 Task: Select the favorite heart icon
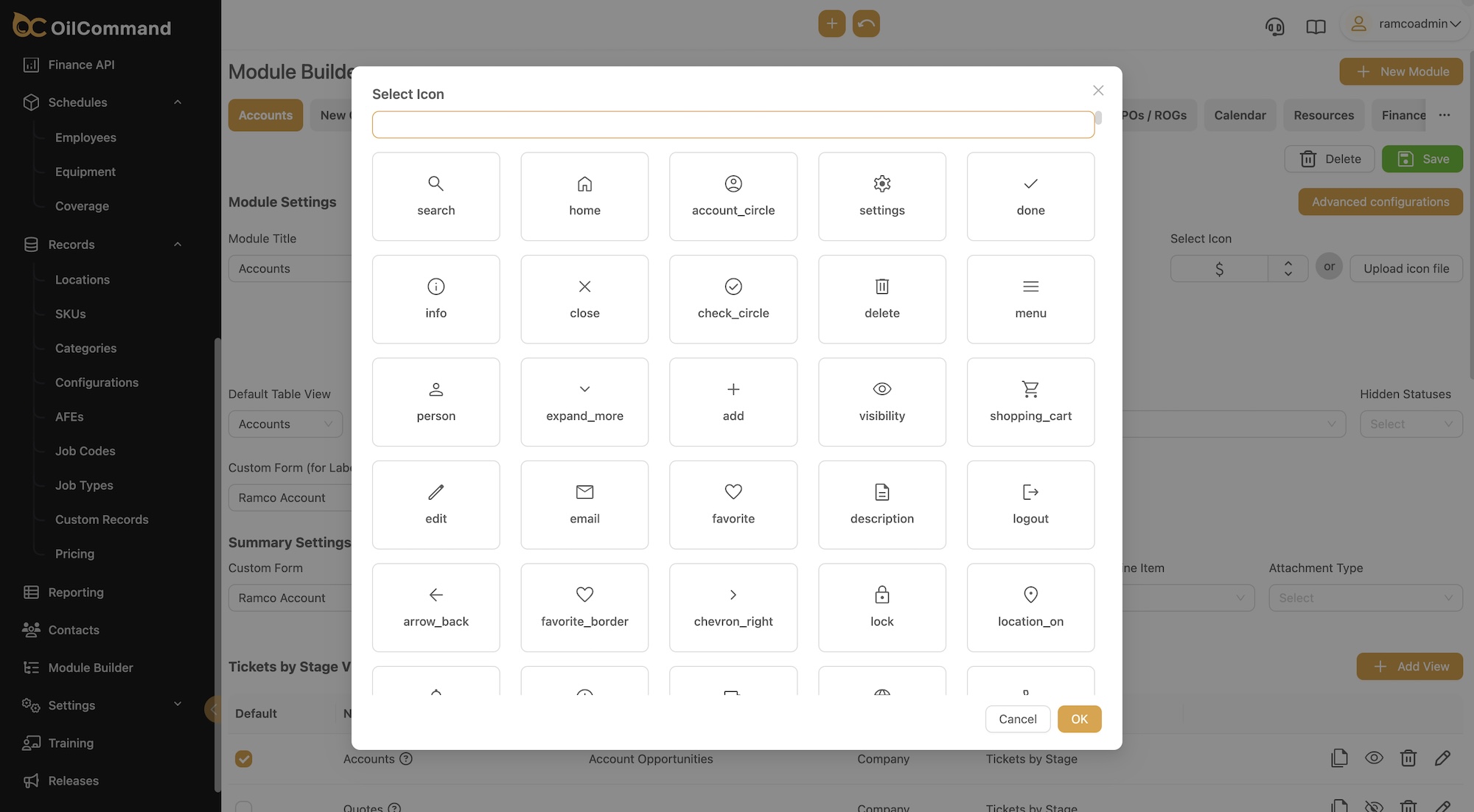click(733, 504)
